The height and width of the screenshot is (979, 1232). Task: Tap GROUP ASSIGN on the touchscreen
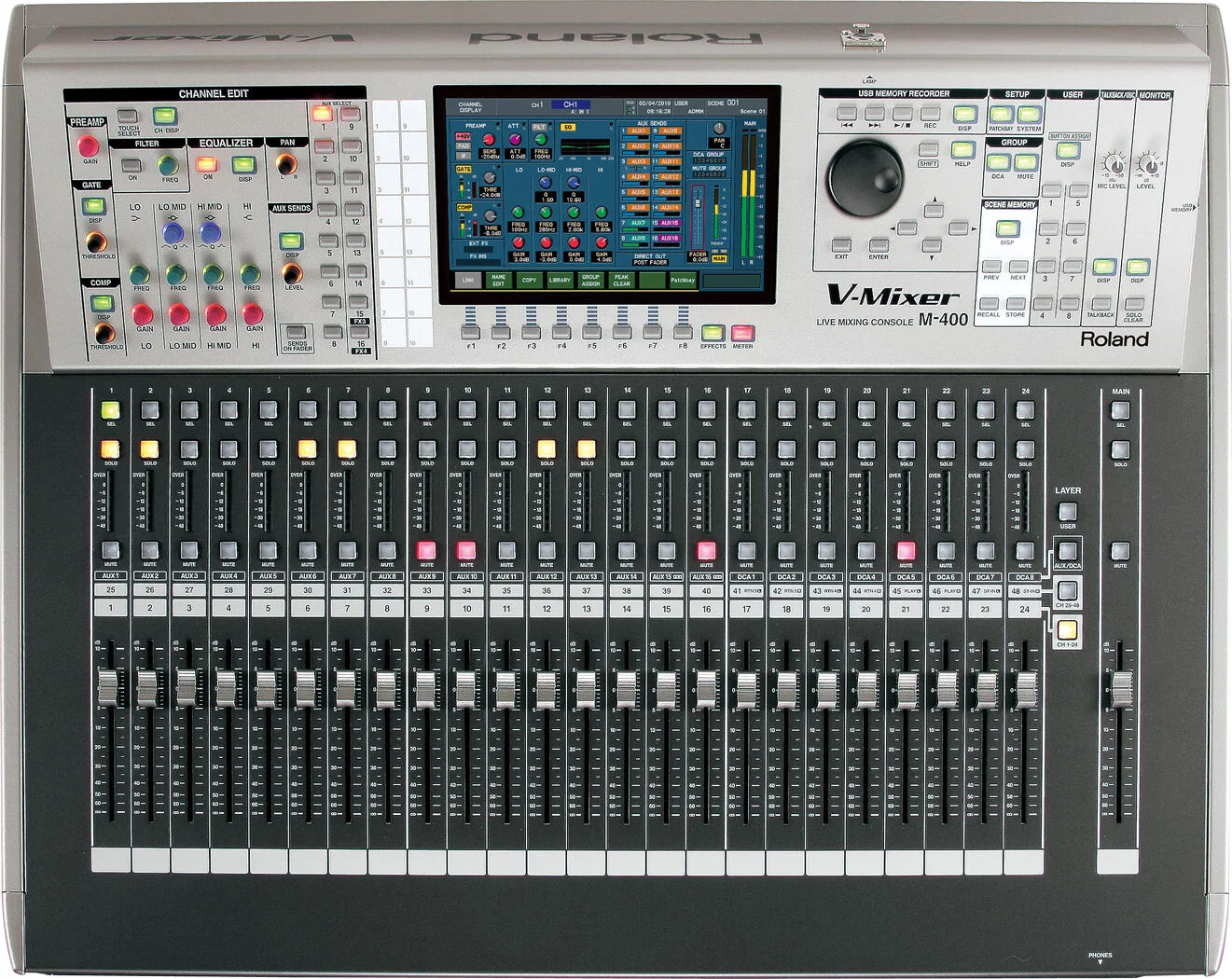590,280
